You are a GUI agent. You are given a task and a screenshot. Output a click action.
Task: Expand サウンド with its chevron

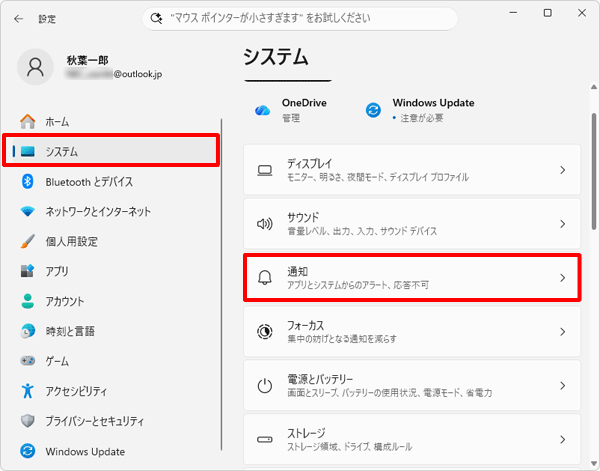click(x=562, y=224)
